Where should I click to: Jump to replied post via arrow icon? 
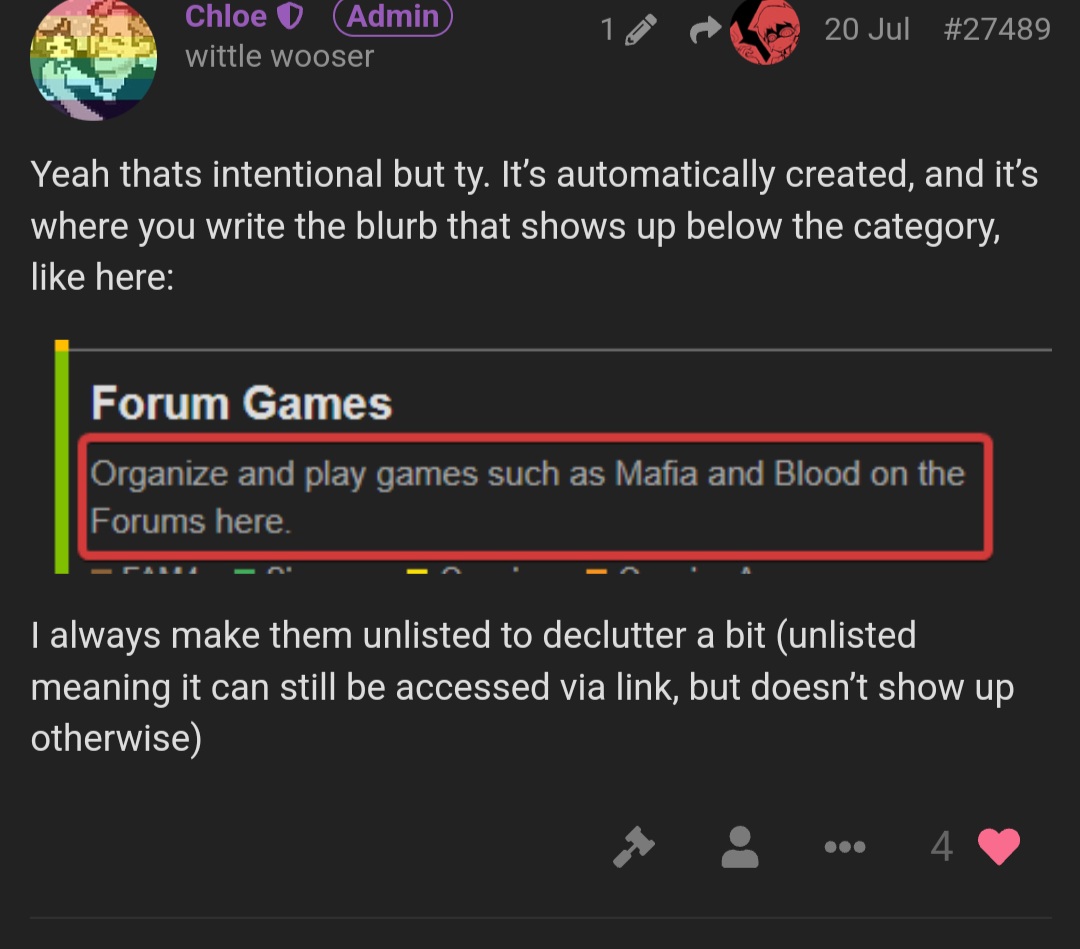point(705,30)
